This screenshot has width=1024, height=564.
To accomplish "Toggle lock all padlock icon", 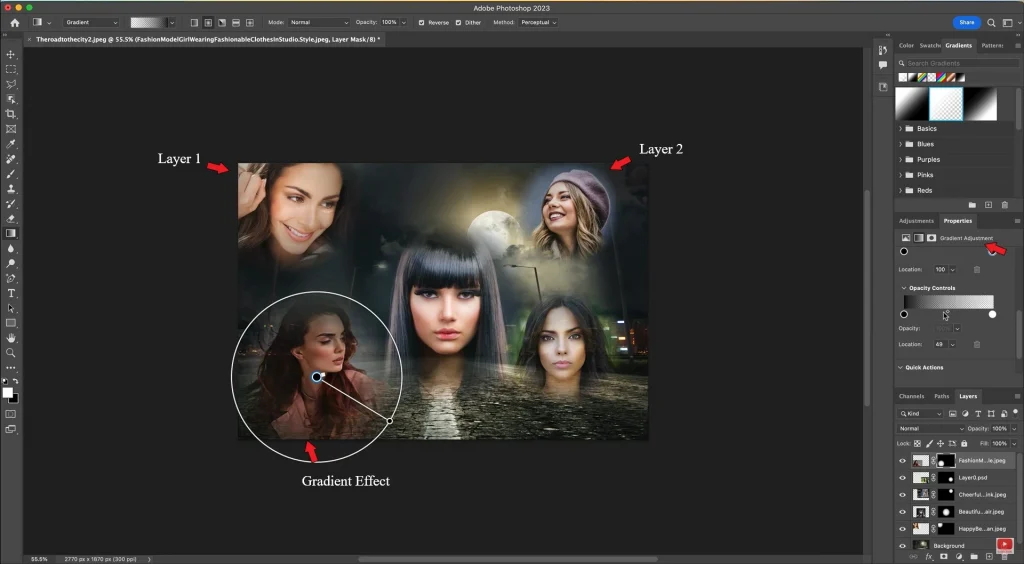I will (964, 443).
